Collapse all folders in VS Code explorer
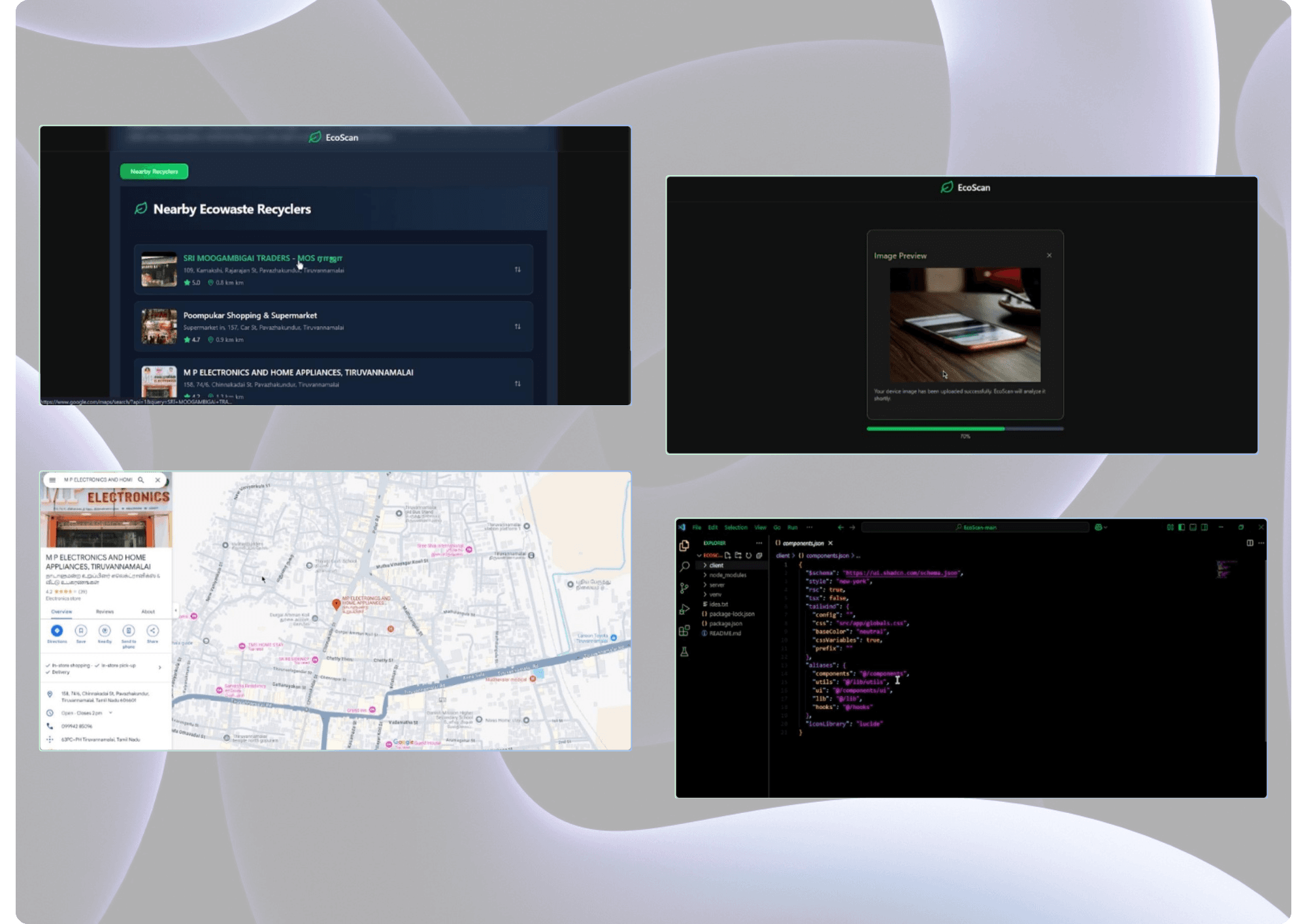This screenshot has width=1307, height=924. (x=759, y=555)
